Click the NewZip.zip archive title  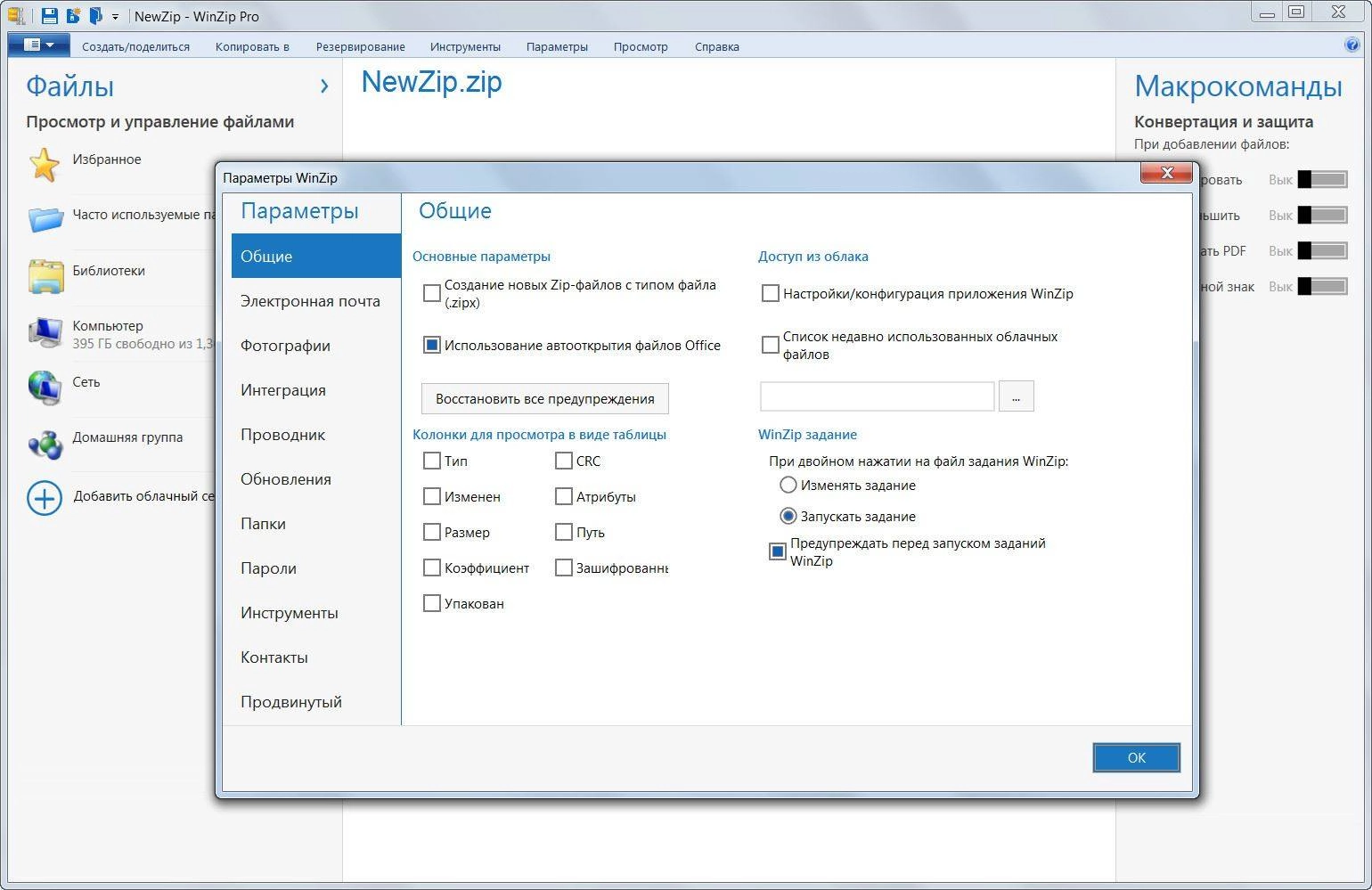point(432,82)
